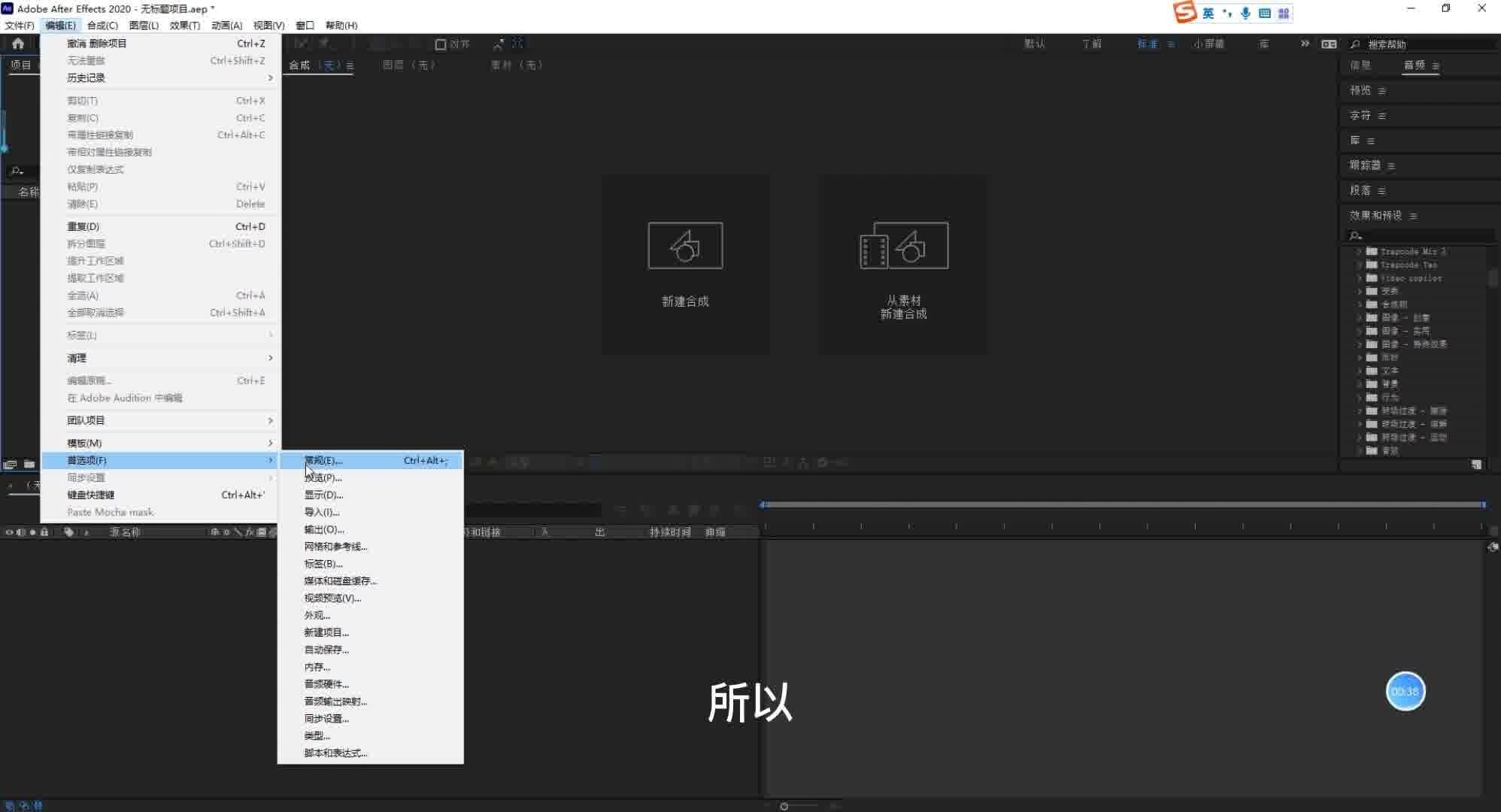Screen dimensions: 1501x812
Task: Open the workspace overflow chevron
Action: [x=1305, y=44]
